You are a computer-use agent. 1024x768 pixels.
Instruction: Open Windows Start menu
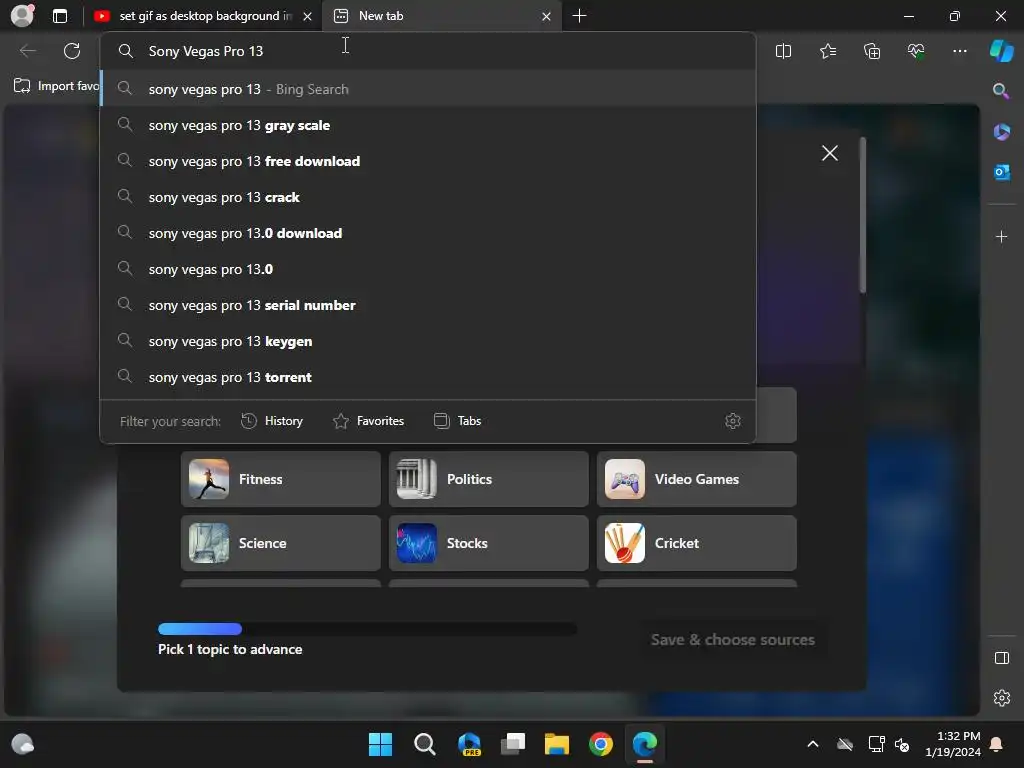pyautogui.click(x=380, y=744)
